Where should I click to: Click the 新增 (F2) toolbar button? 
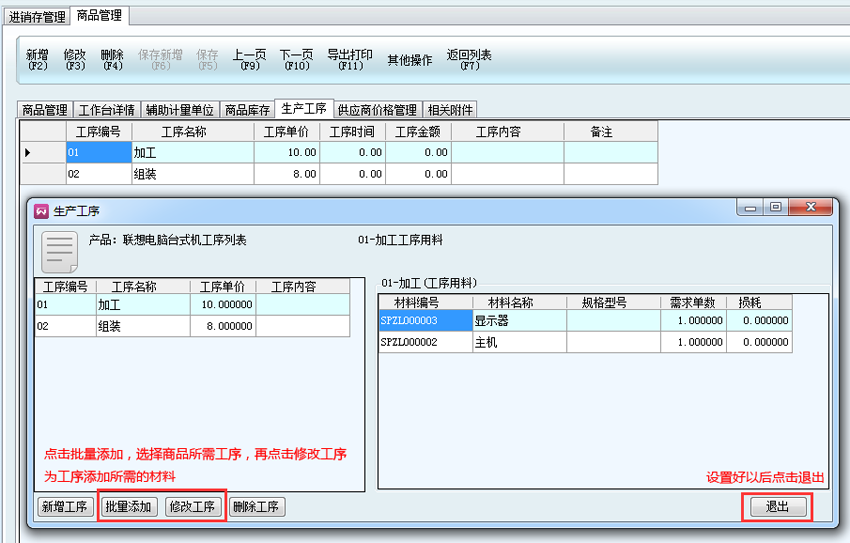[x=37, y=60]
